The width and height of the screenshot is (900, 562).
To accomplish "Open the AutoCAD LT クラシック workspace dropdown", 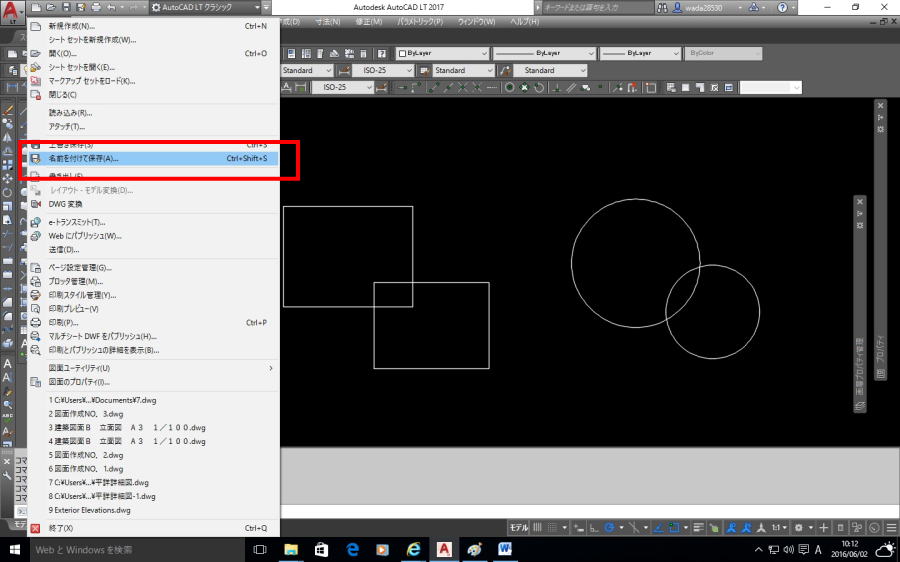I will pyautogui.click(x=205, y=7).
